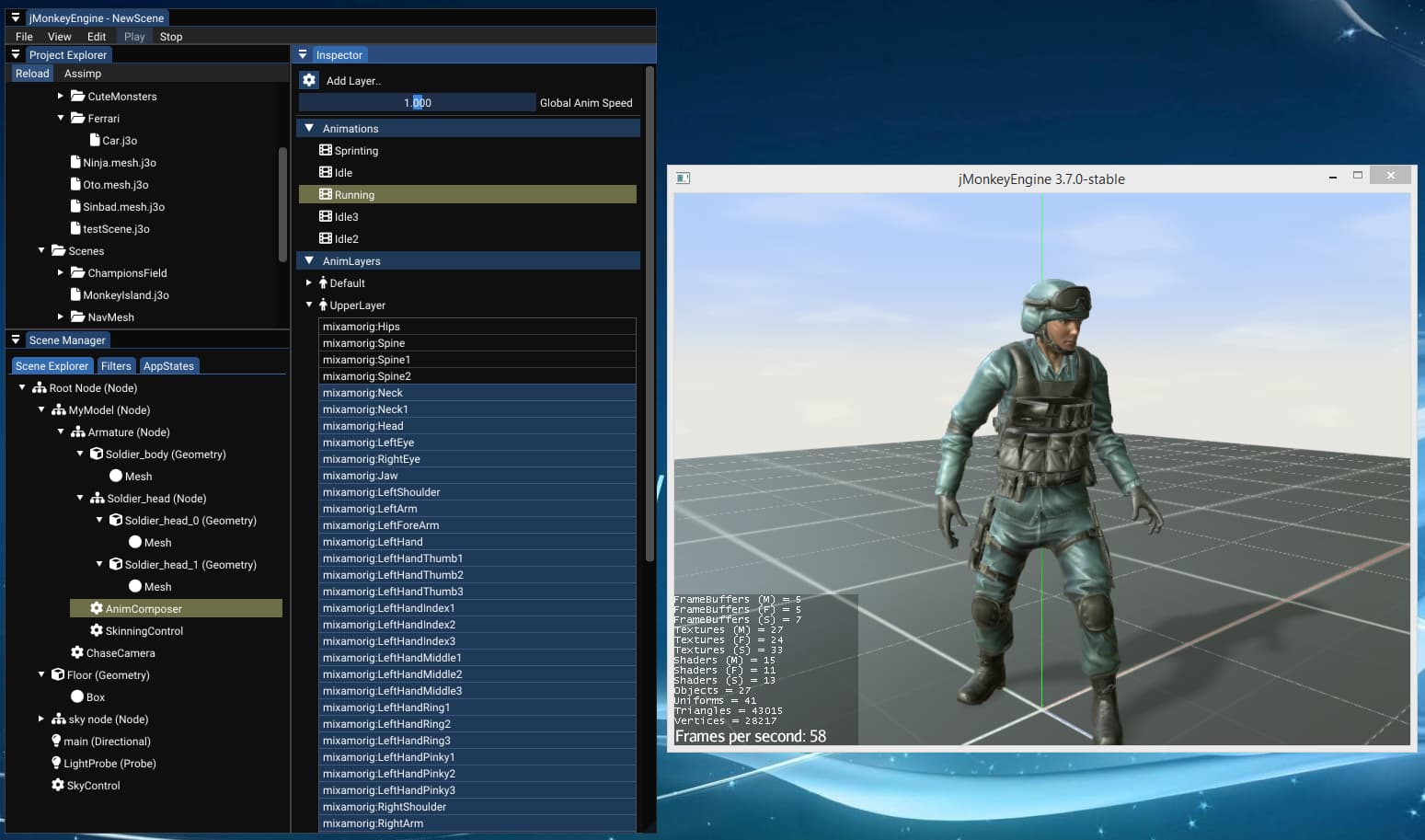The image size is (1425, 840).
Task: Click the SkyControl gear icon
Action: coord(58,785)
